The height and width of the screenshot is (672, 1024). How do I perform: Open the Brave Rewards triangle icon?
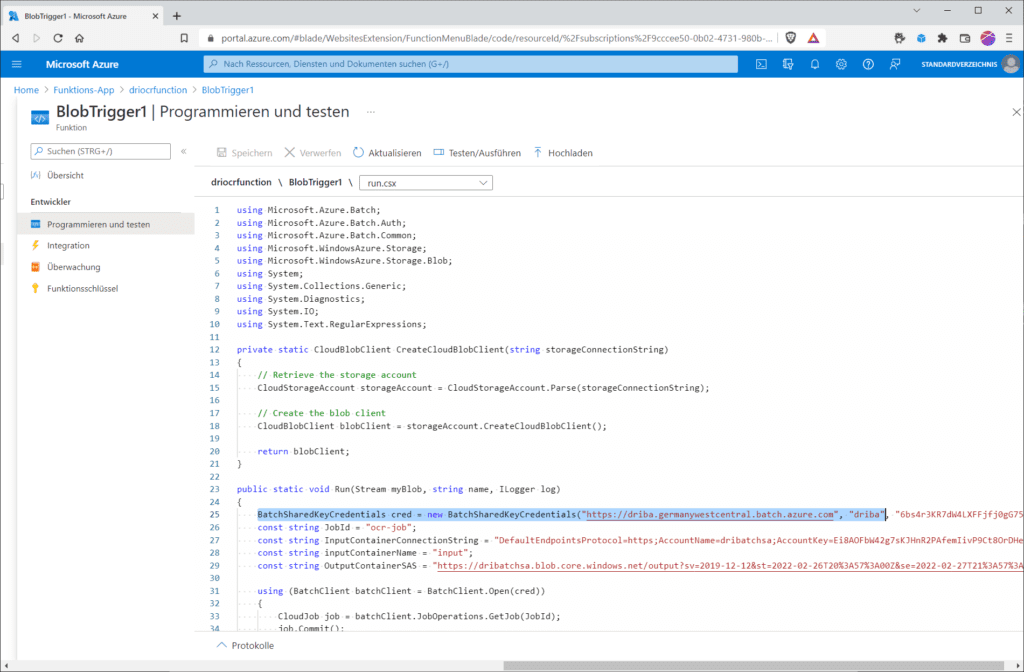(813, 38)
